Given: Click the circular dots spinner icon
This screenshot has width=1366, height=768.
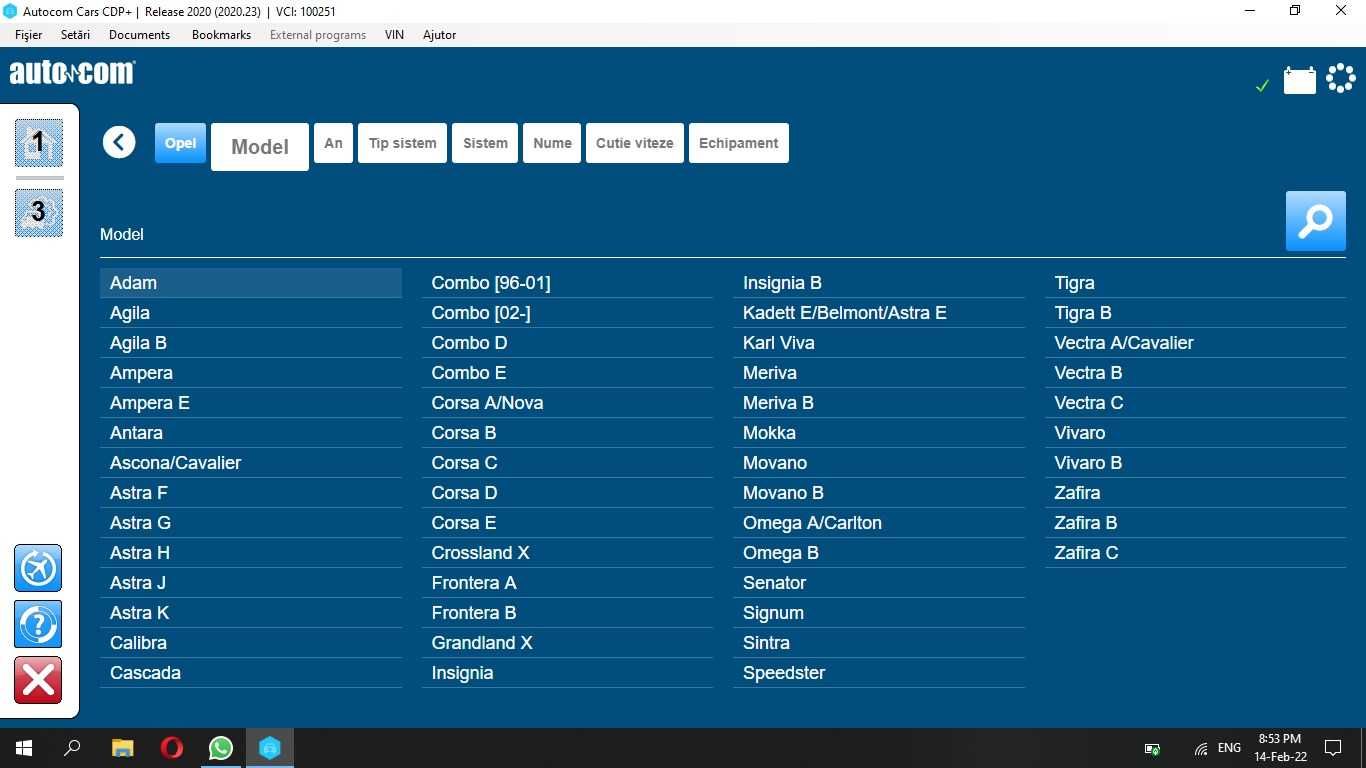Looking at the screenshot, I should click(x=1340, y=78).
